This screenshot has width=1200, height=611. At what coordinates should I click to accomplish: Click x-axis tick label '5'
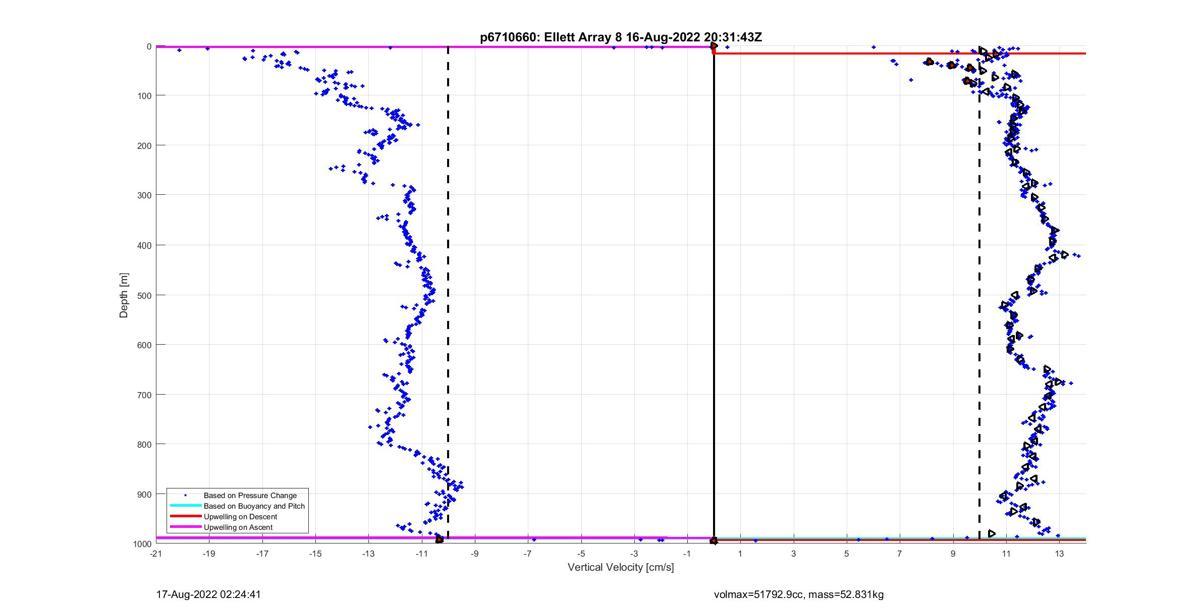click(x=846, y=554)
